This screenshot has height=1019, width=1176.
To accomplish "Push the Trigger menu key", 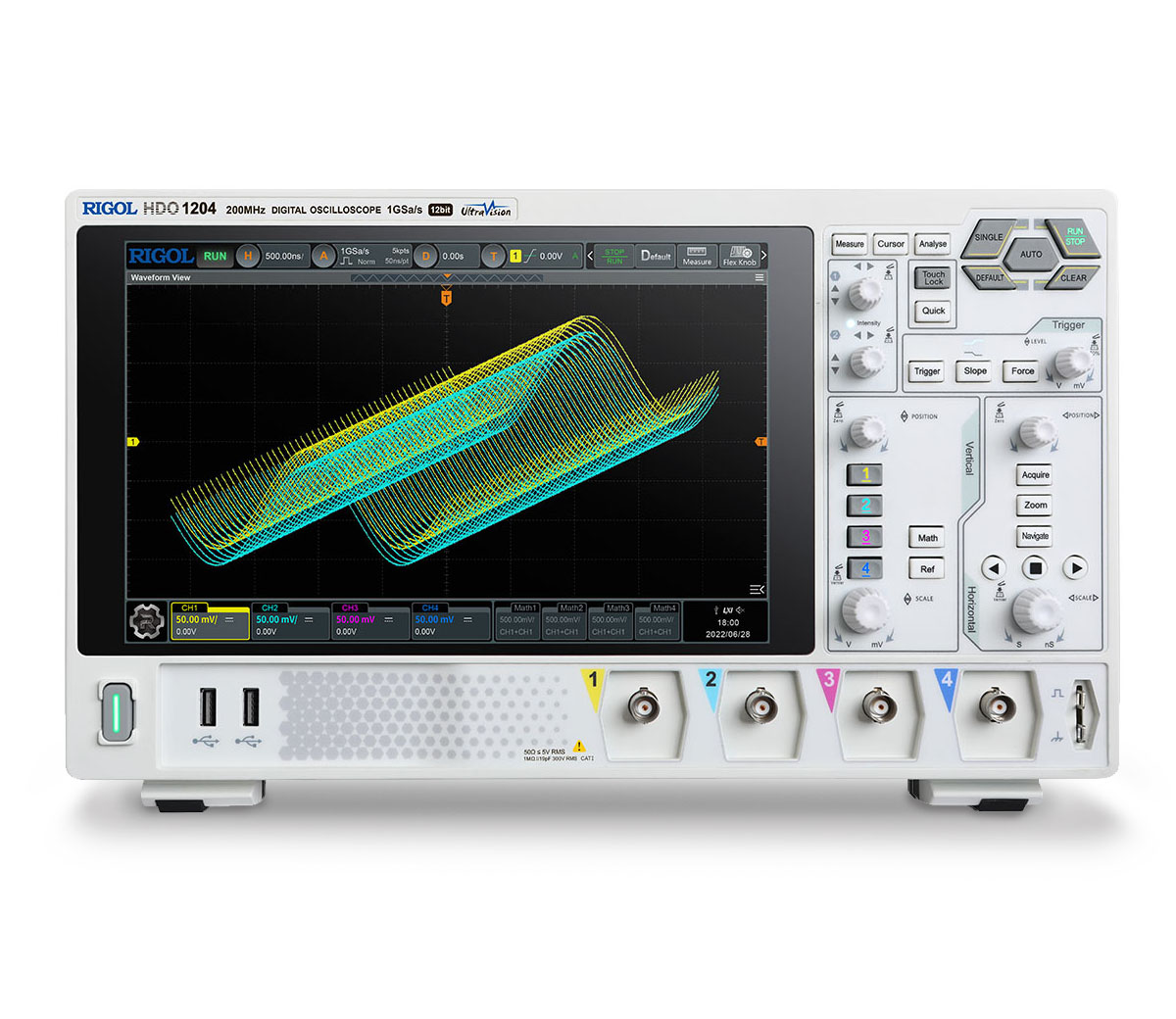I will click(927, 371).
